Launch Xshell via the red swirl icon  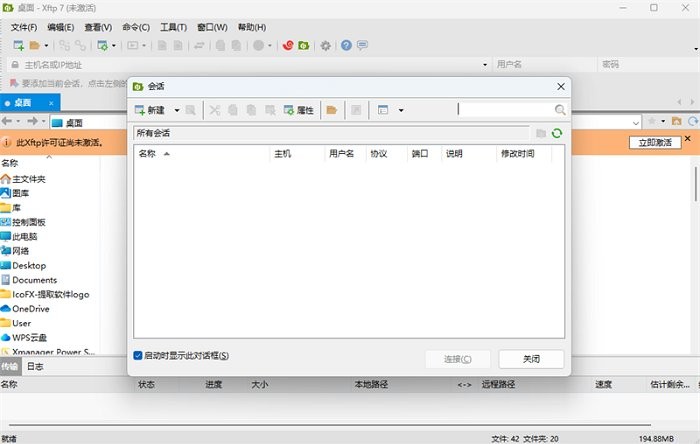point(289,45)
